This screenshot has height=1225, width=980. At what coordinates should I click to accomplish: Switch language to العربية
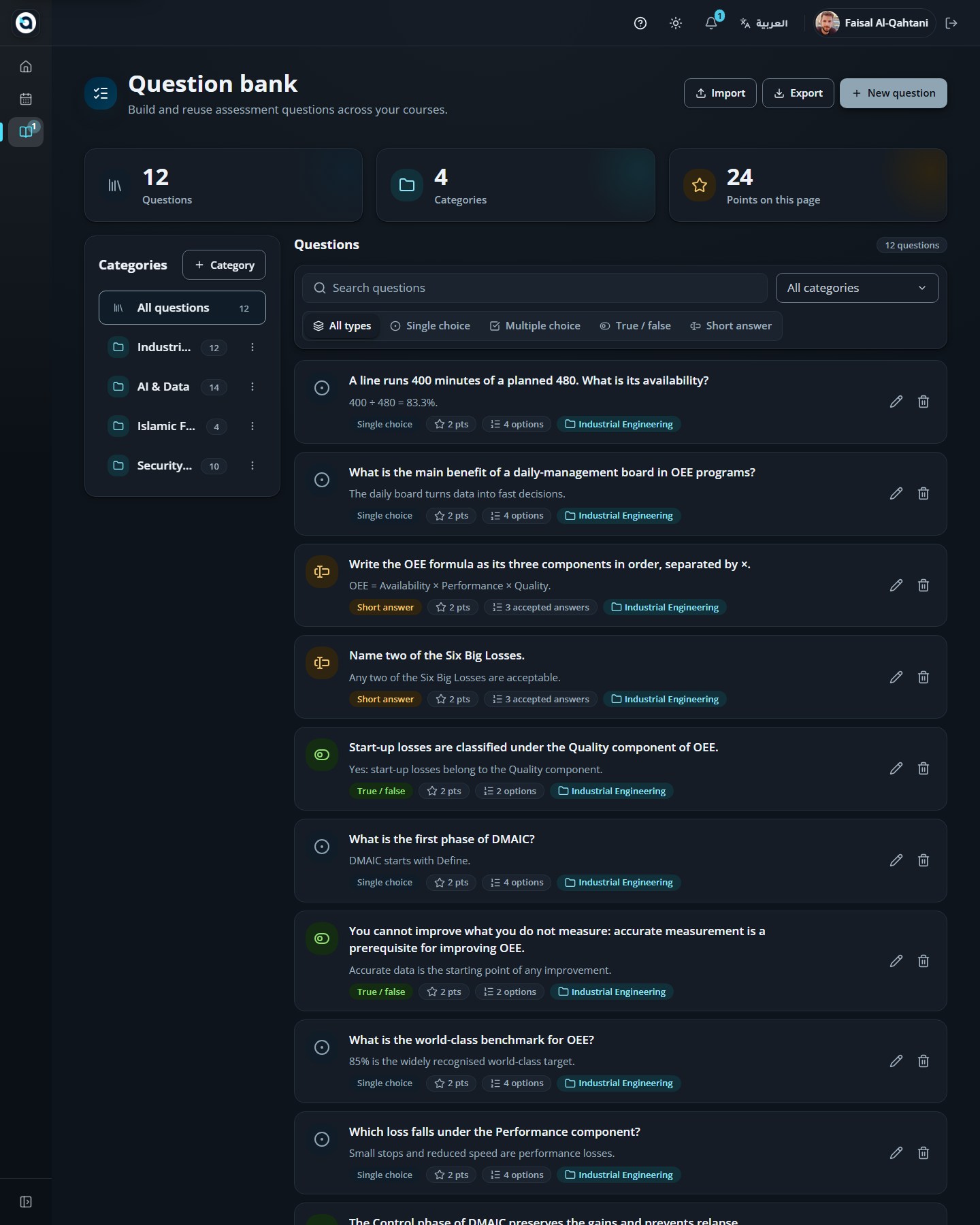coord(764,23)
